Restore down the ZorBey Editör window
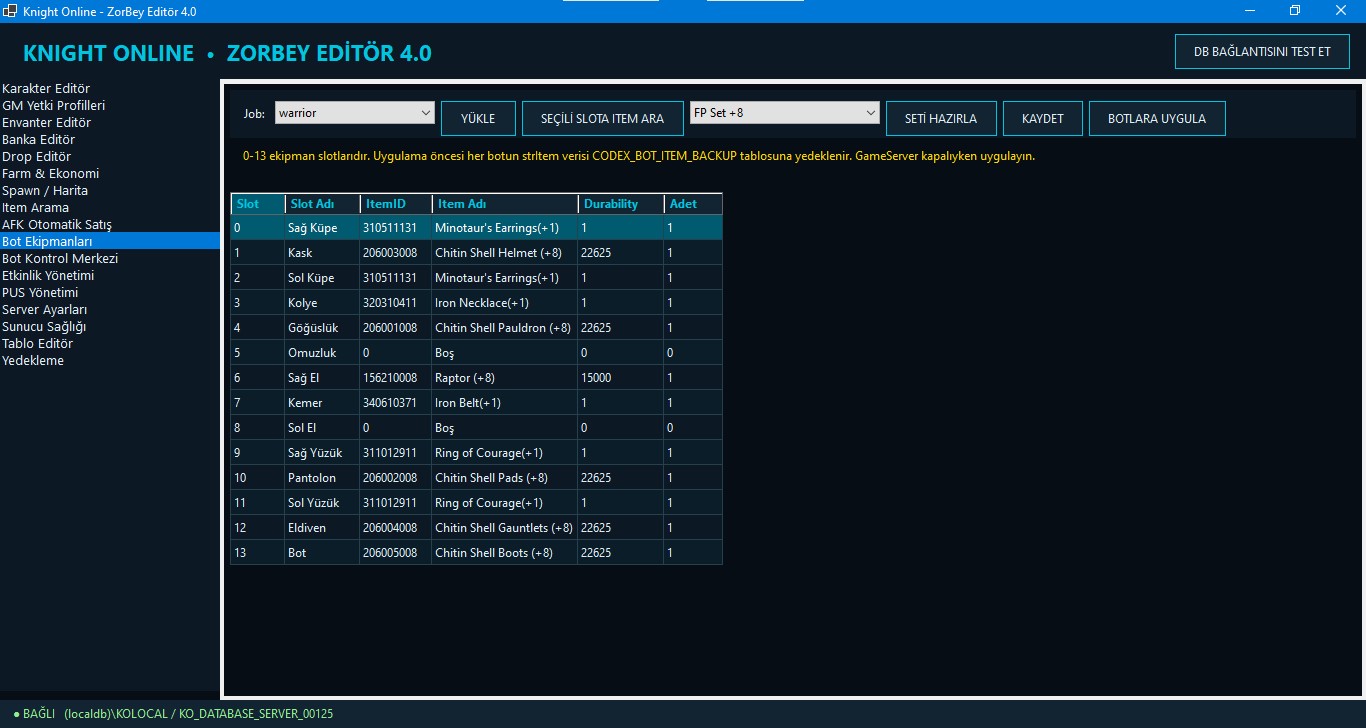This screenshot has width=1366, height=728. pyautogui.click(x=1295, y=10)
